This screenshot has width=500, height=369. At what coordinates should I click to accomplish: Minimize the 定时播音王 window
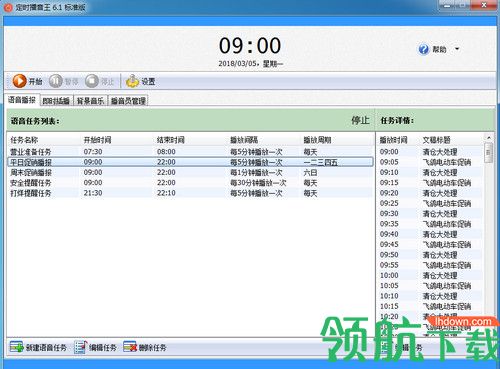point(448,5)
